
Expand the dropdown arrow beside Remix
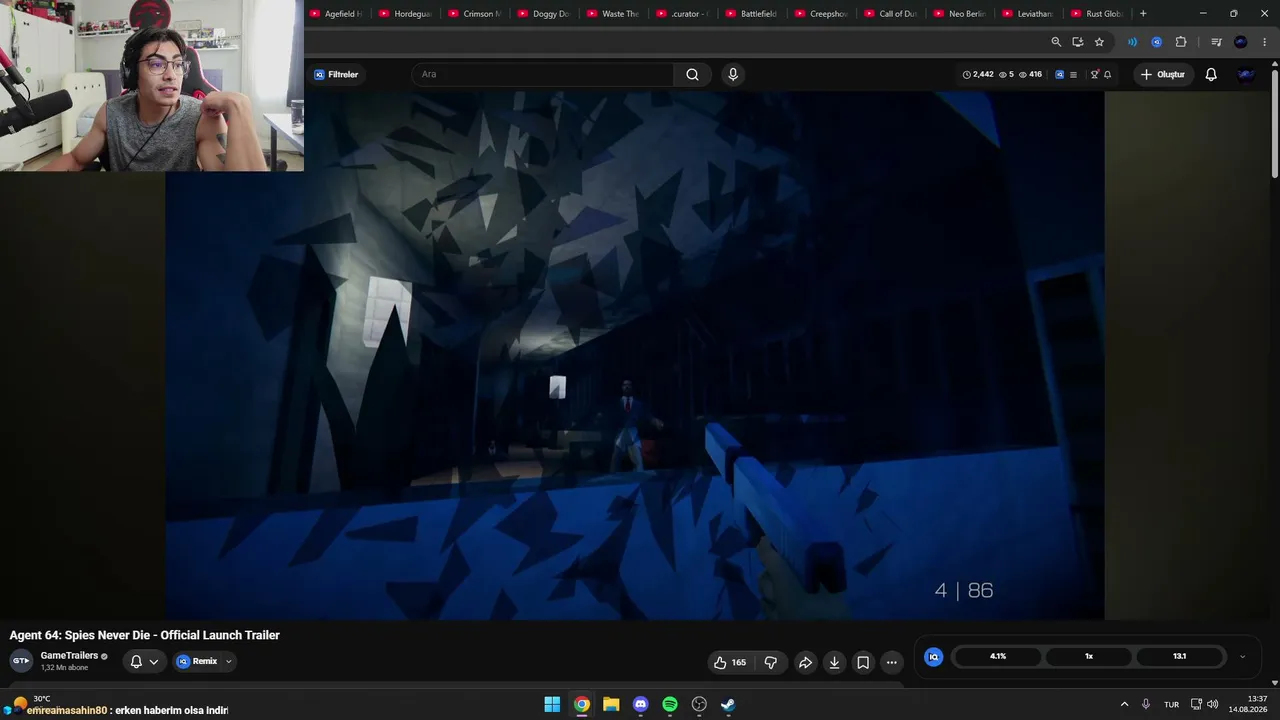pos(229,661)
